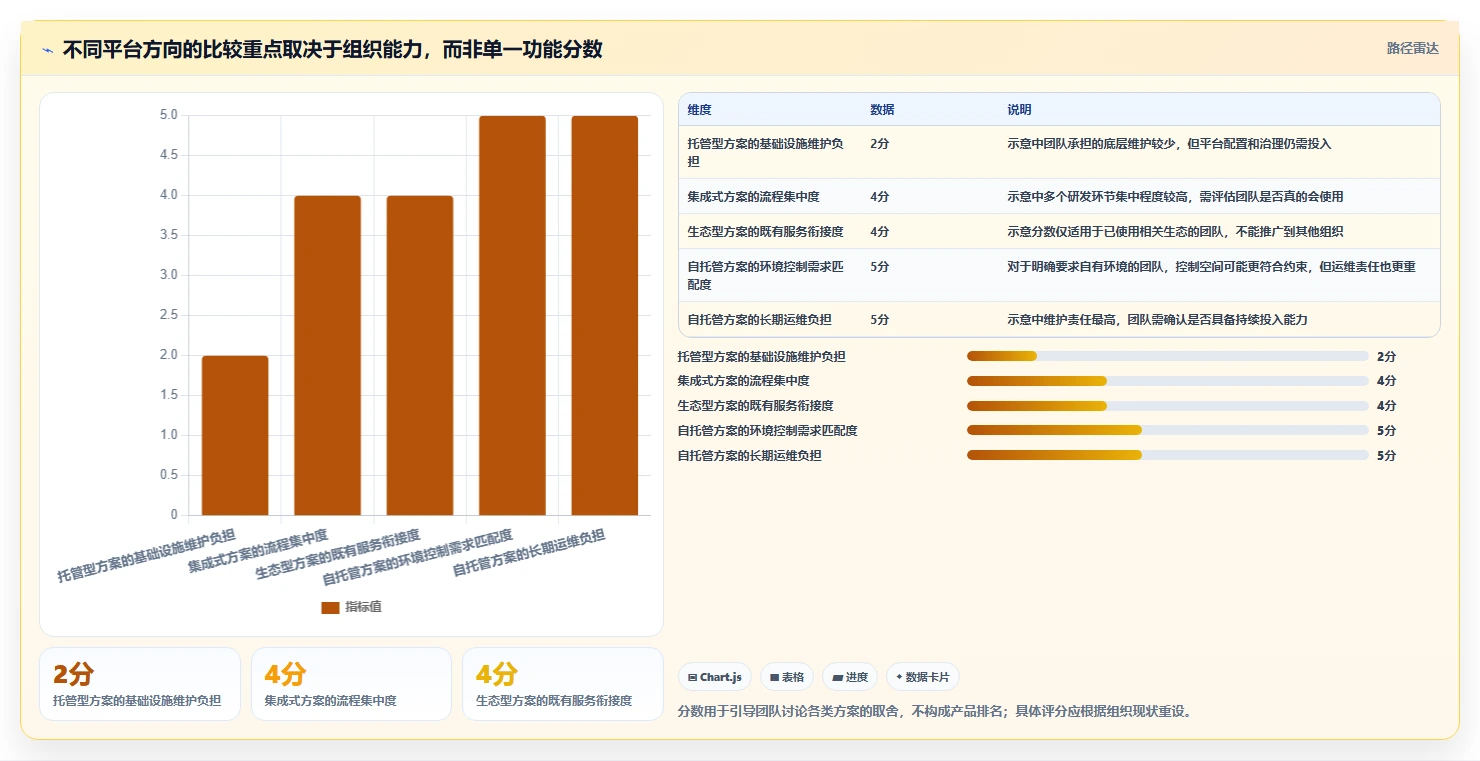This screenshot has height=761, width=1480.
Task: Click progress list label 自托管方案的环境控制需求匹配度
Action: [767, 431]
